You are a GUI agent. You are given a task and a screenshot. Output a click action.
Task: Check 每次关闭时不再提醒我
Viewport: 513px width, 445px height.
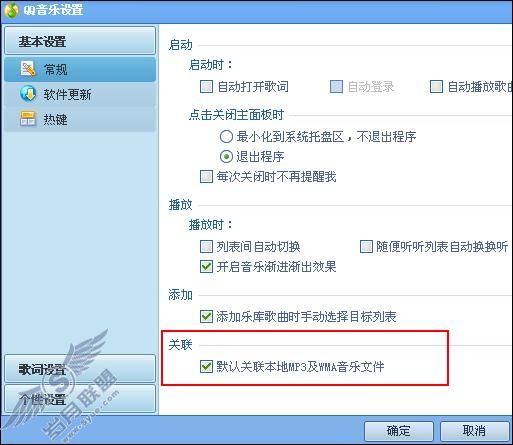click(x=206, y=177)
